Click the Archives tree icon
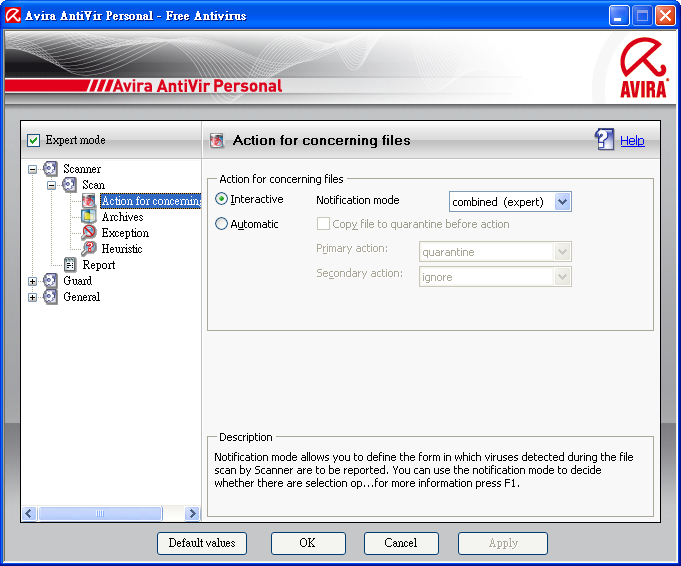Image resolution: width=681 pixels, height=566 pixels. click(x=89, y=216)
